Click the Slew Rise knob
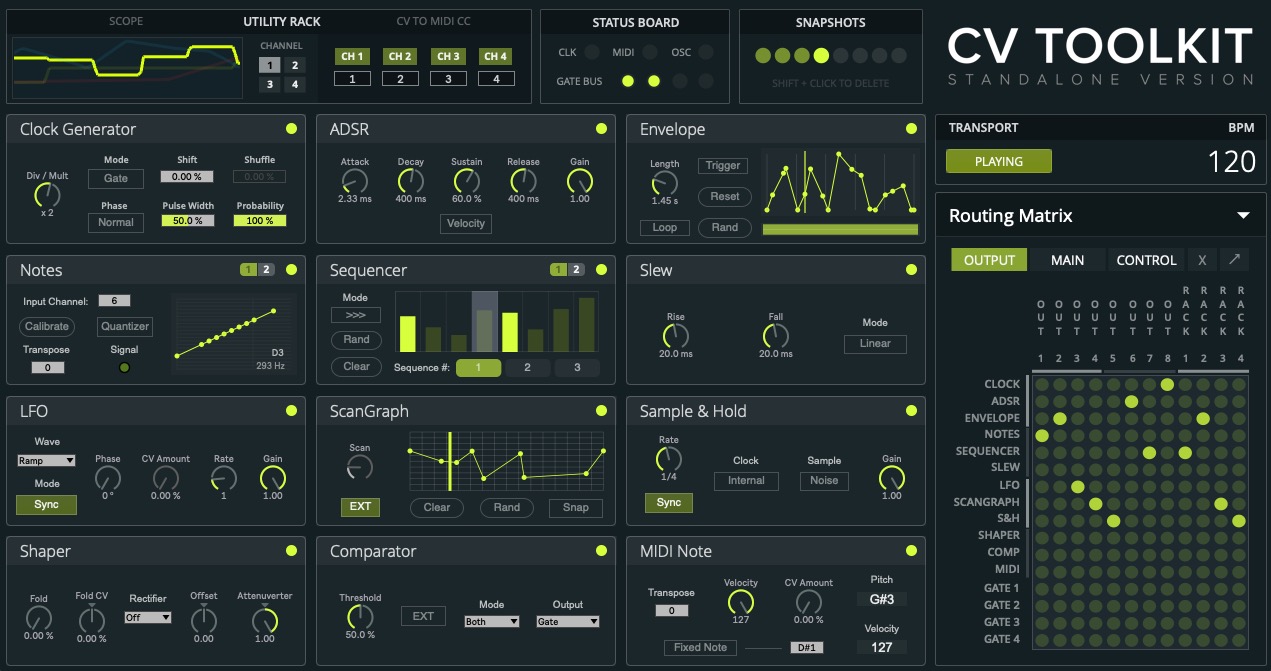 676,336
